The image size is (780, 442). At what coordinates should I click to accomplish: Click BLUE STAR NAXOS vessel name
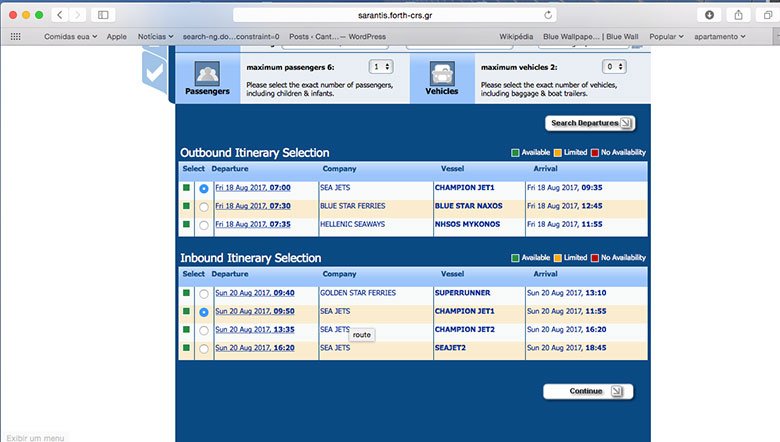(469, 206)
